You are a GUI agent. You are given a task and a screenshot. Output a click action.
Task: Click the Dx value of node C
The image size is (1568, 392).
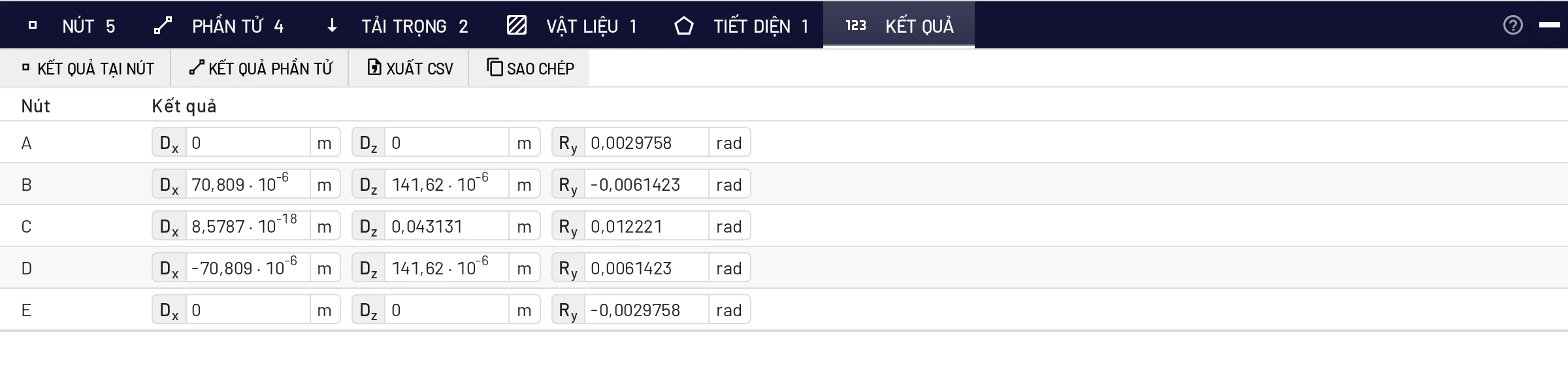click(x=248, y=226)
